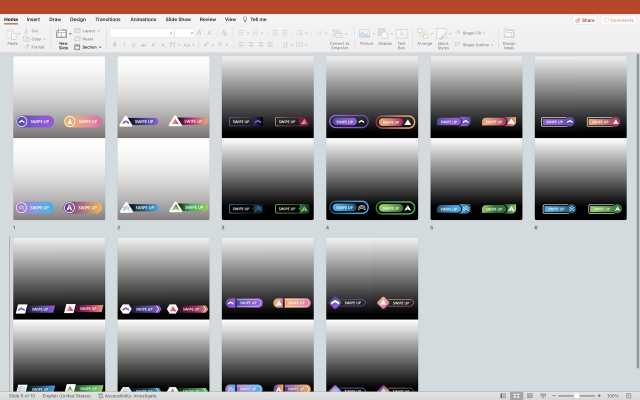Click the Reset slide button
The height and width of the screenshot is (400, 640).
click(x=87, y=39)
